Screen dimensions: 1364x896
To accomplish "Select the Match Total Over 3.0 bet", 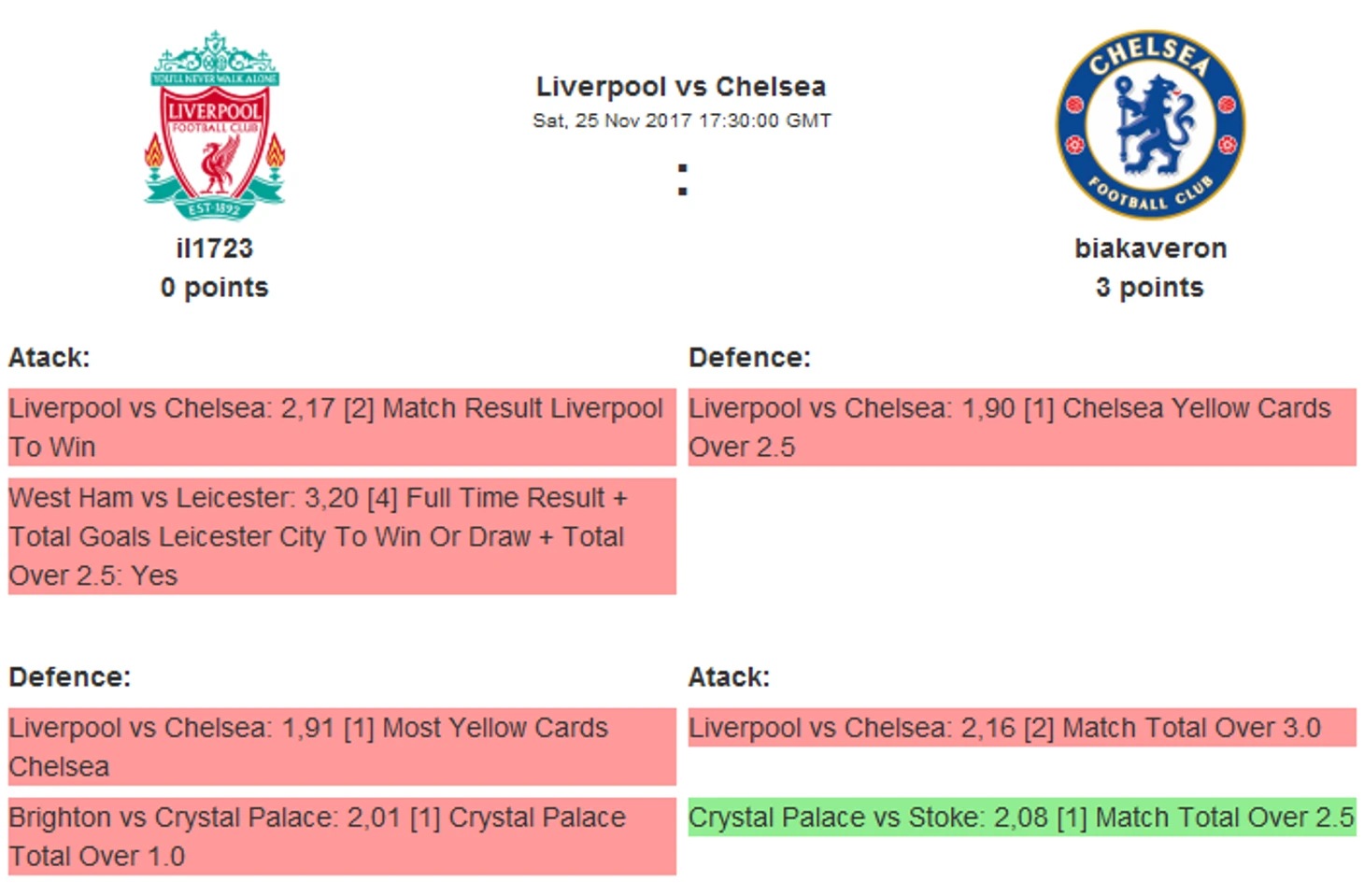I will click(1022, 727).
